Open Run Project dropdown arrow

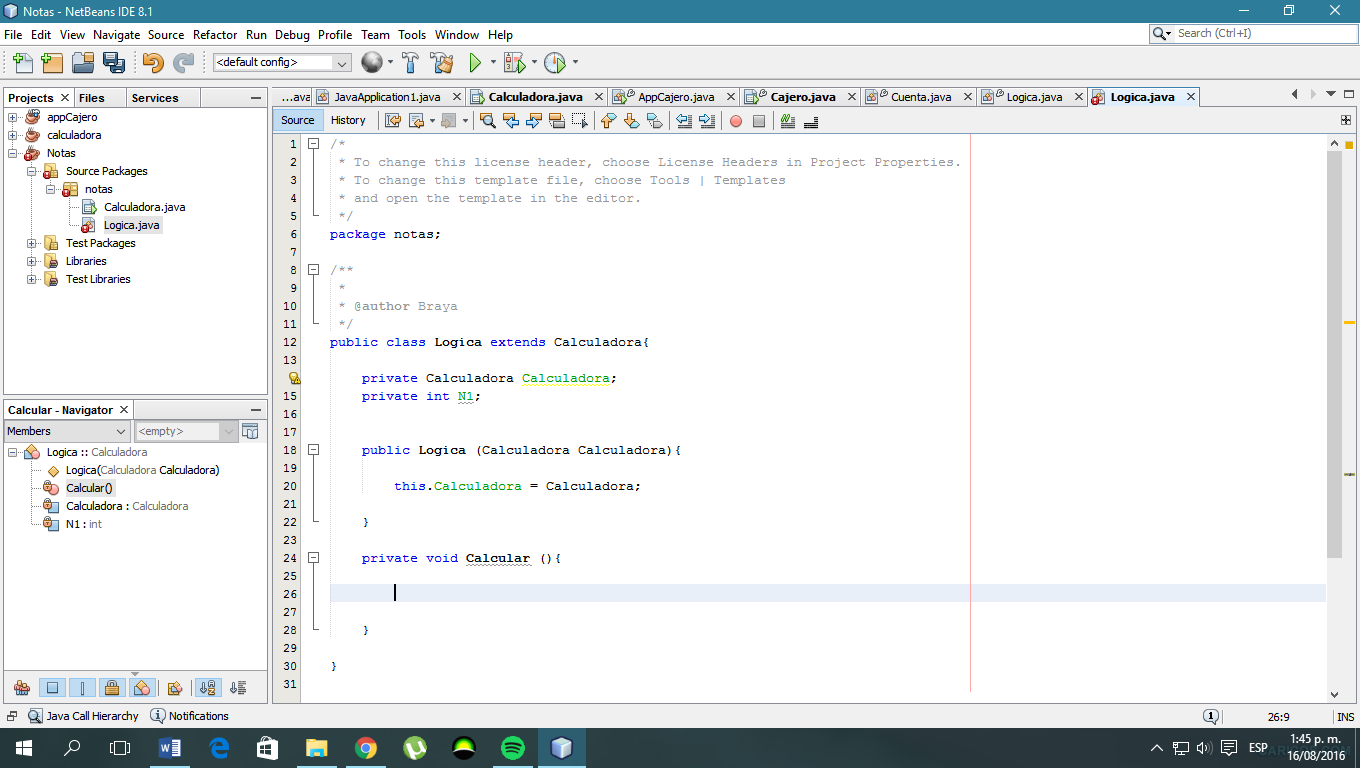[492, 62]
